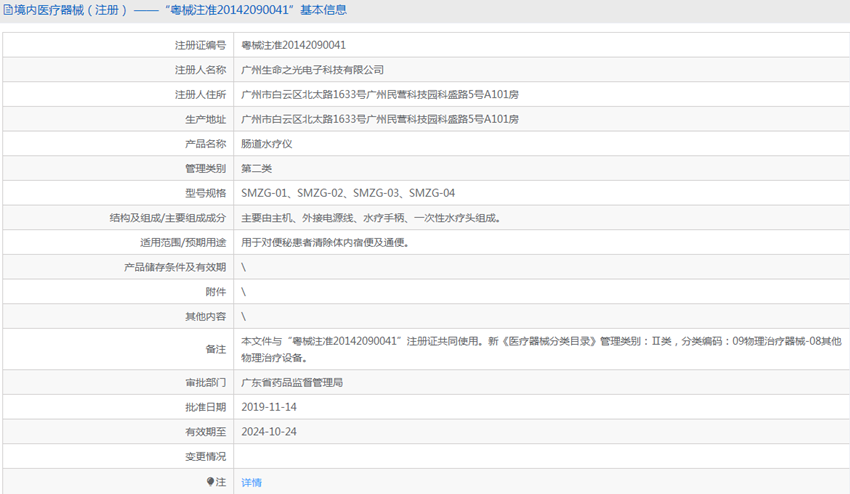
Task: Click the pin icon beside the 注 label
Action: coord(210,482)
